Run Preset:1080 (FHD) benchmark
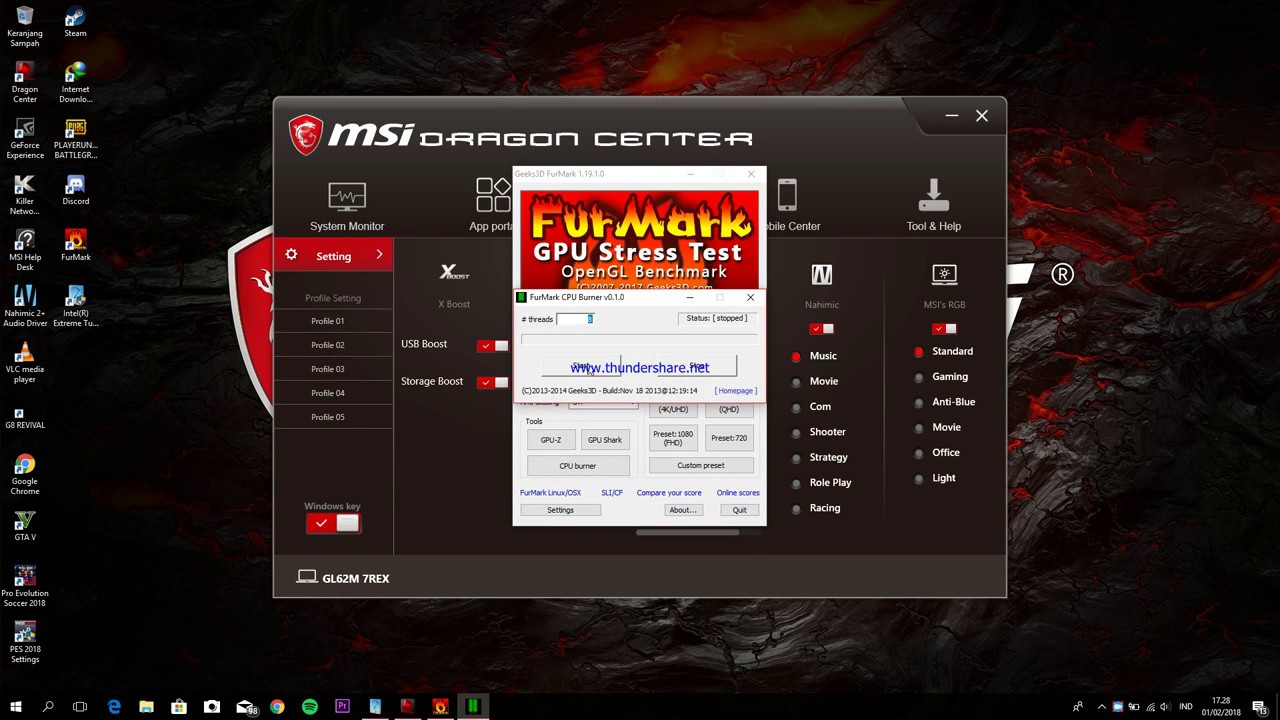Image resolution: width=1280 pixels, height=720 pixels. (673, 438)
